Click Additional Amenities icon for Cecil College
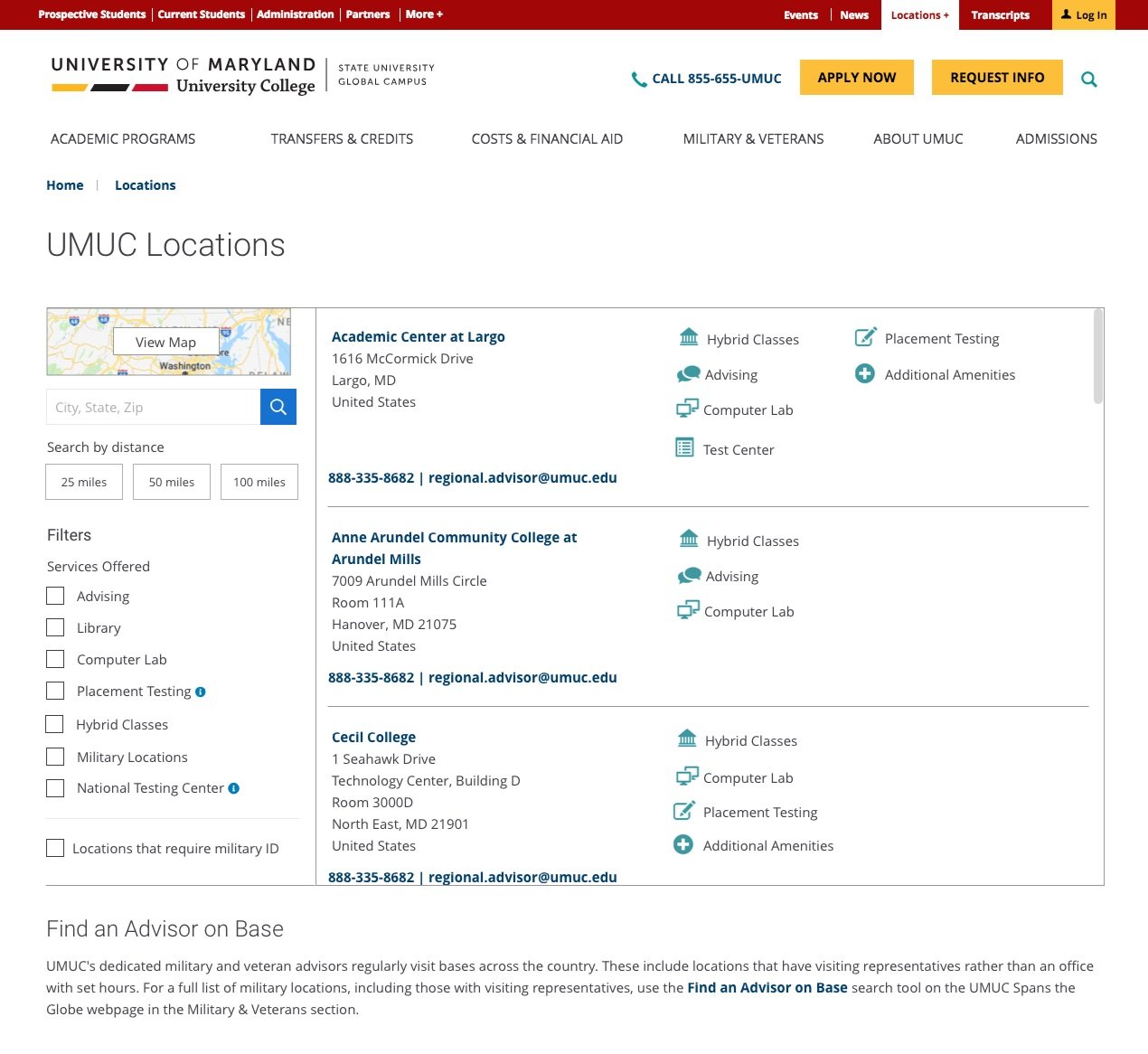The image size is (1148, 1054). pyautogui.click(x=683, y=844)
